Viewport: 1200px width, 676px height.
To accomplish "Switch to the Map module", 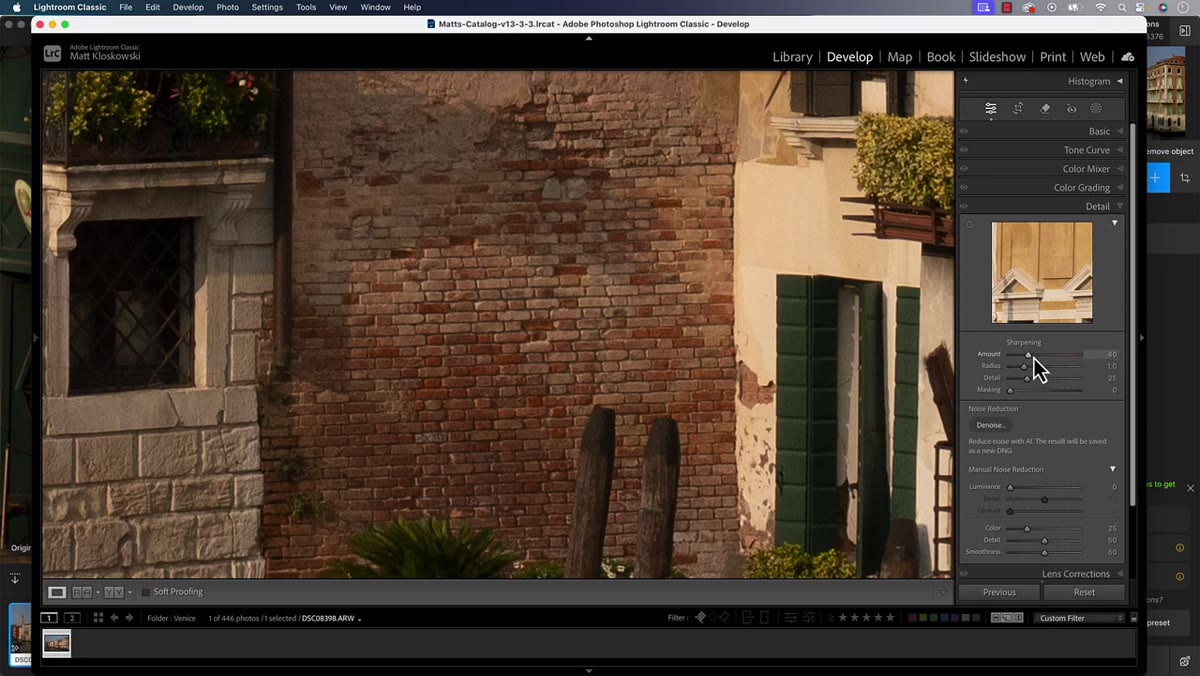I will click(x=900, y=57).
